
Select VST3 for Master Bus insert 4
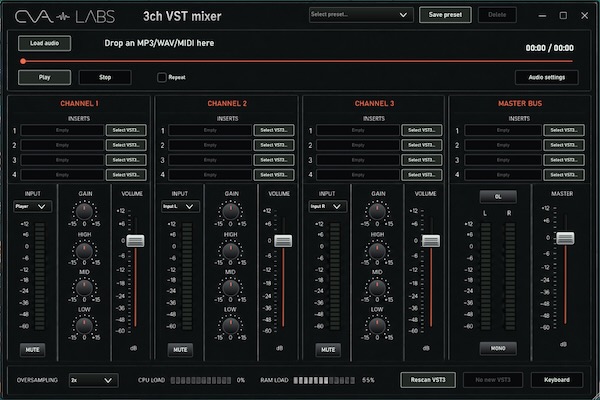(564, 175)
